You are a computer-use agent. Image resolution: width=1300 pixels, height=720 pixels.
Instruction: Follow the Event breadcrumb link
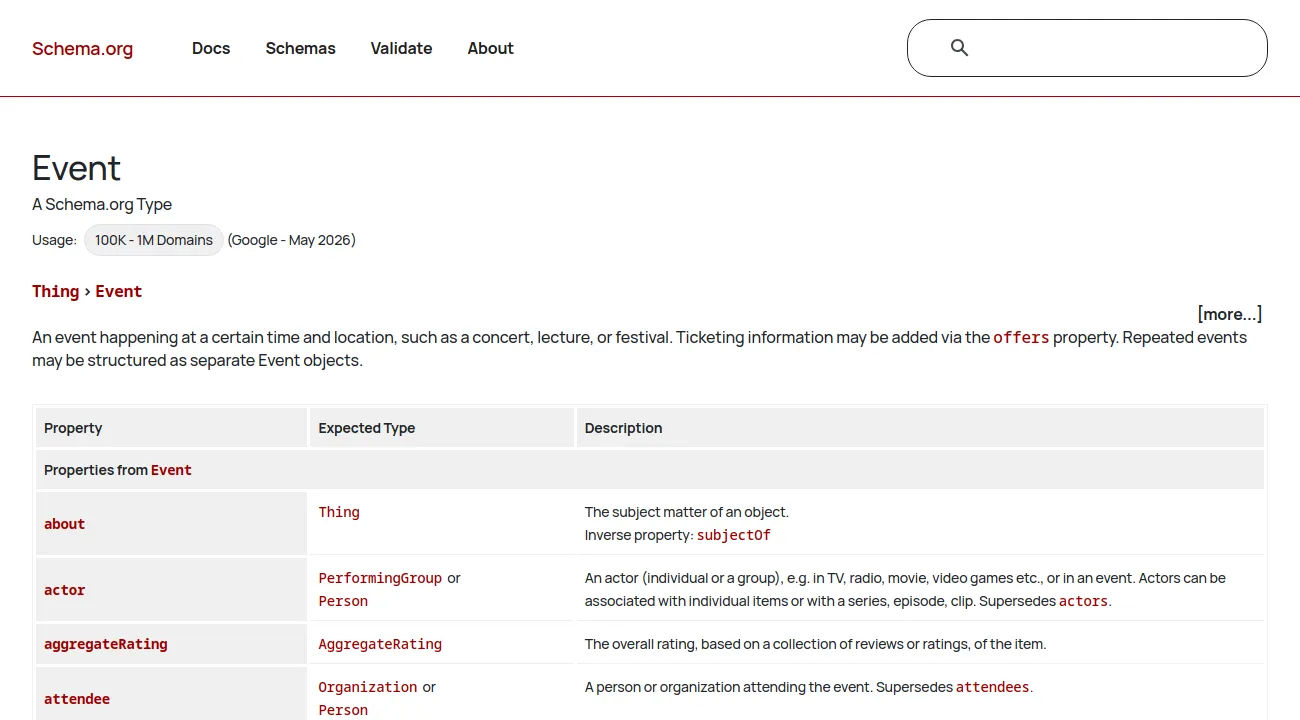(x=119, y=291)
